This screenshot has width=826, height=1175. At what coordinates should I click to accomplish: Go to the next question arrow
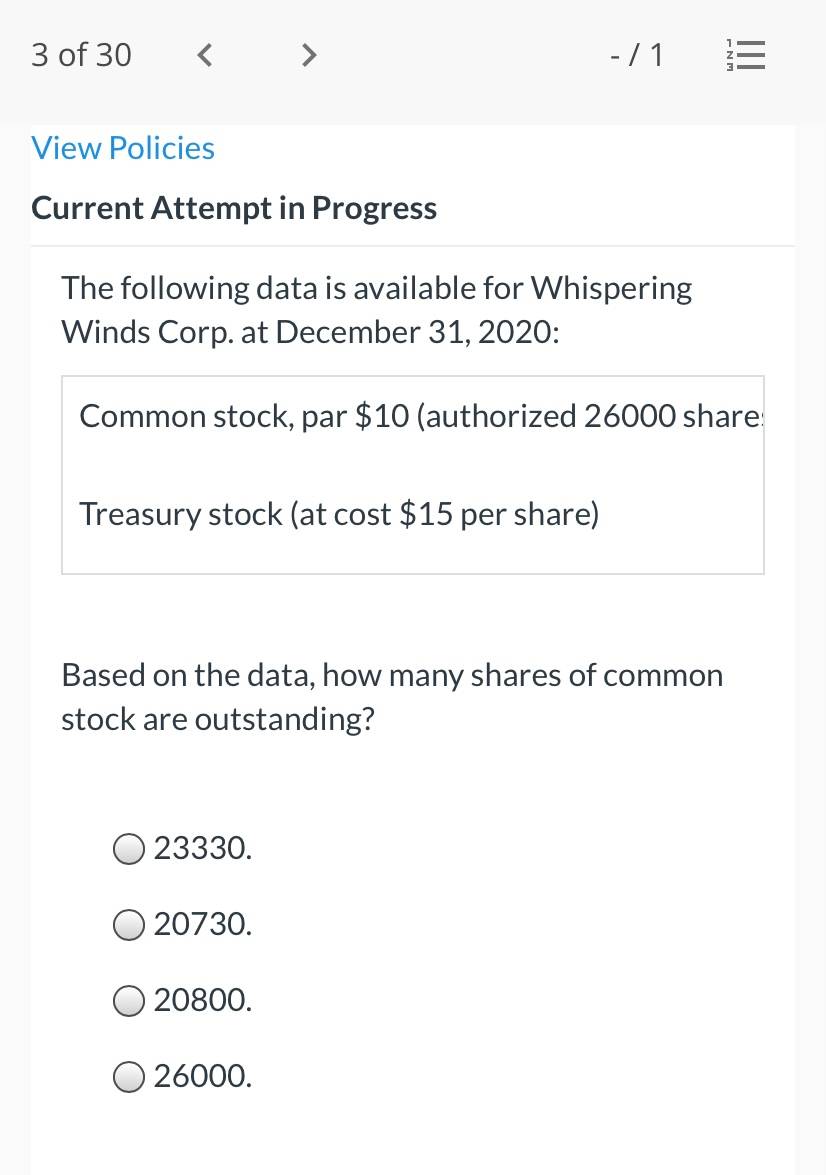[308, 55]
